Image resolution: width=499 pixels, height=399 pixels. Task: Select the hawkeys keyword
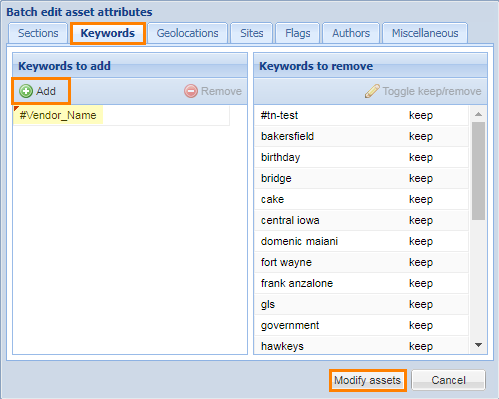point(282,346)
